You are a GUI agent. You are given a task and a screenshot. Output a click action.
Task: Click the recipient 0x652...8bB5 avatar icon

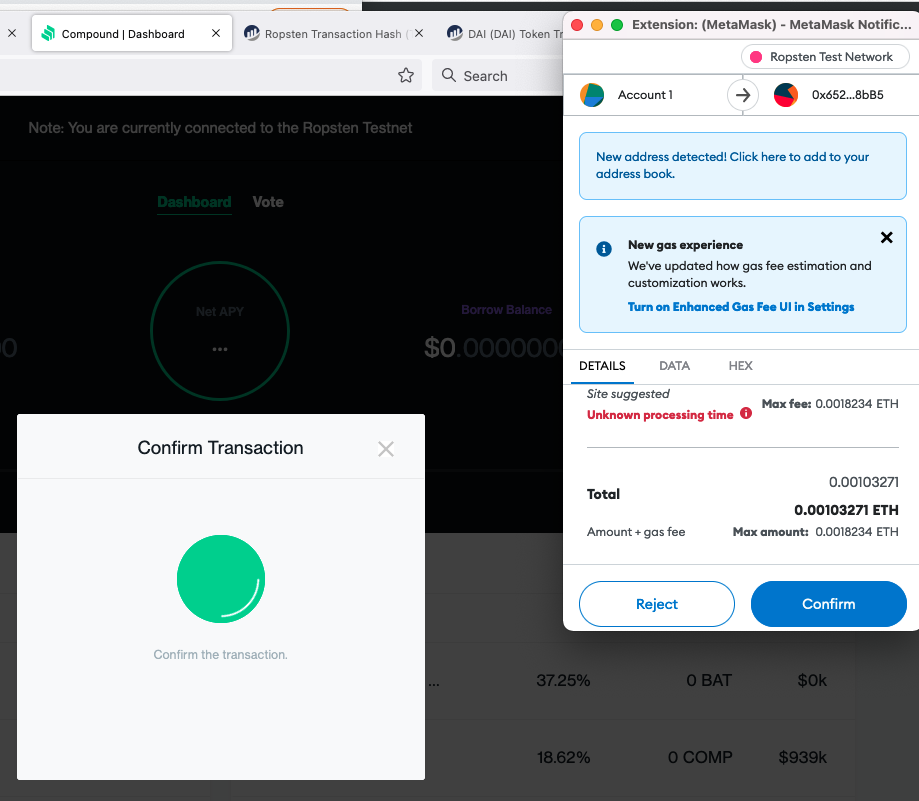pos(786,95)
